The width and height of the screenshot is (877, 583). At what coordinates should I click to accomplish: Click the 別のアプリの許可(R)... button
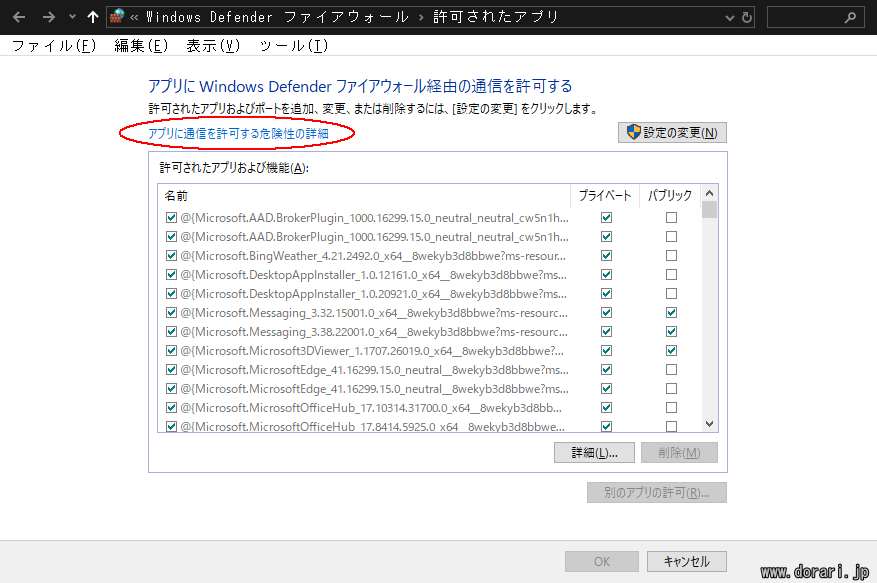[657, 492]
